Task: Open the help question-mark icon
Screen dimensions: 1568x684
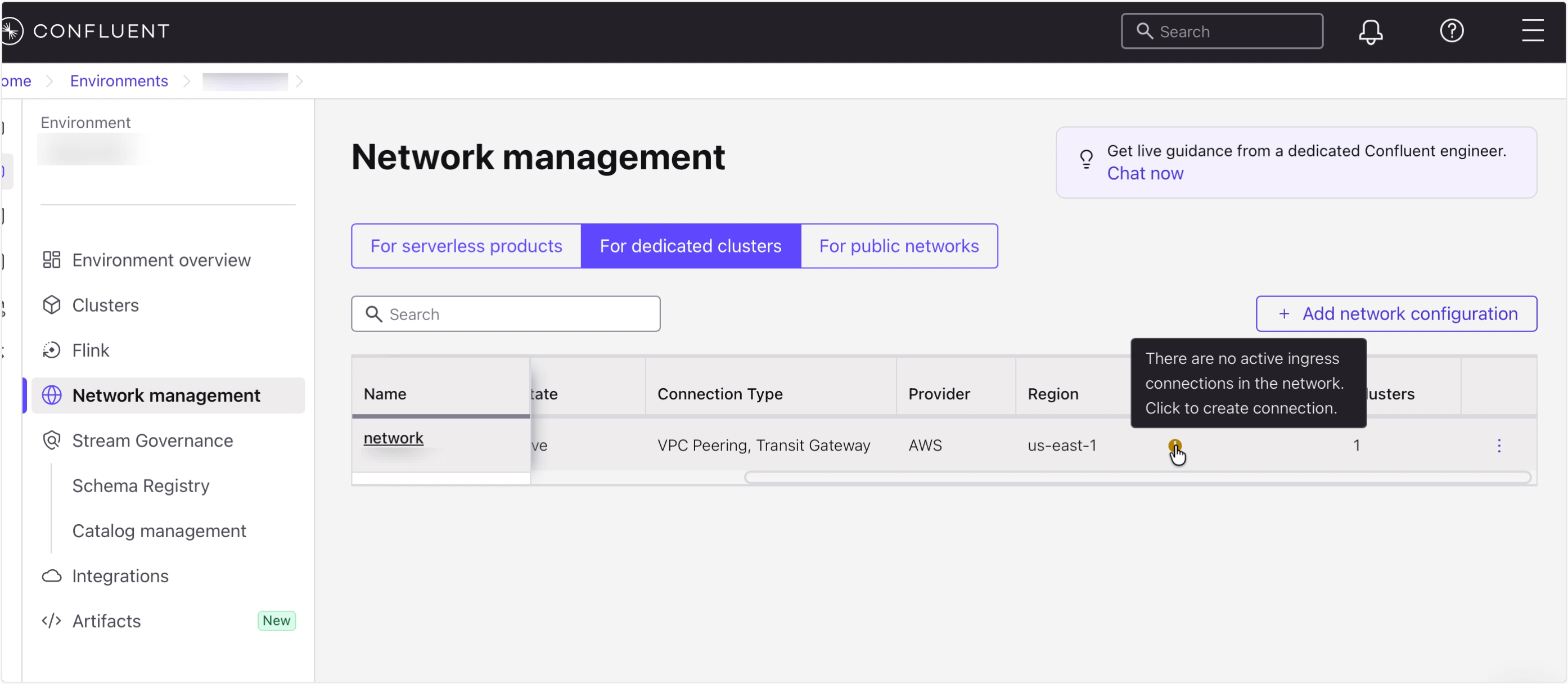Action: tap(1452, 30)
